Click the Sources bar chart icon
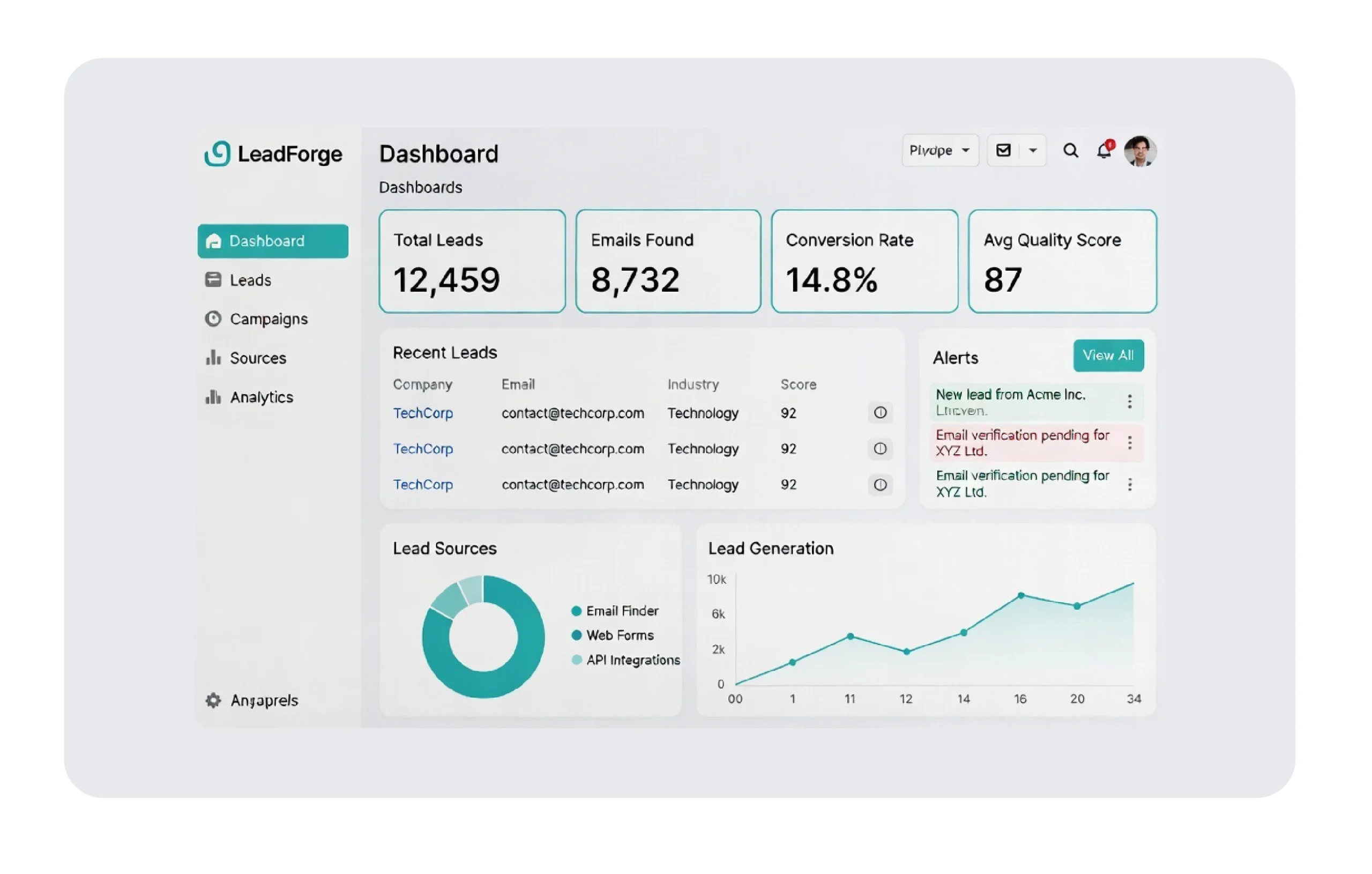The width and height of the screenshot is (1372, 874). 213,358
